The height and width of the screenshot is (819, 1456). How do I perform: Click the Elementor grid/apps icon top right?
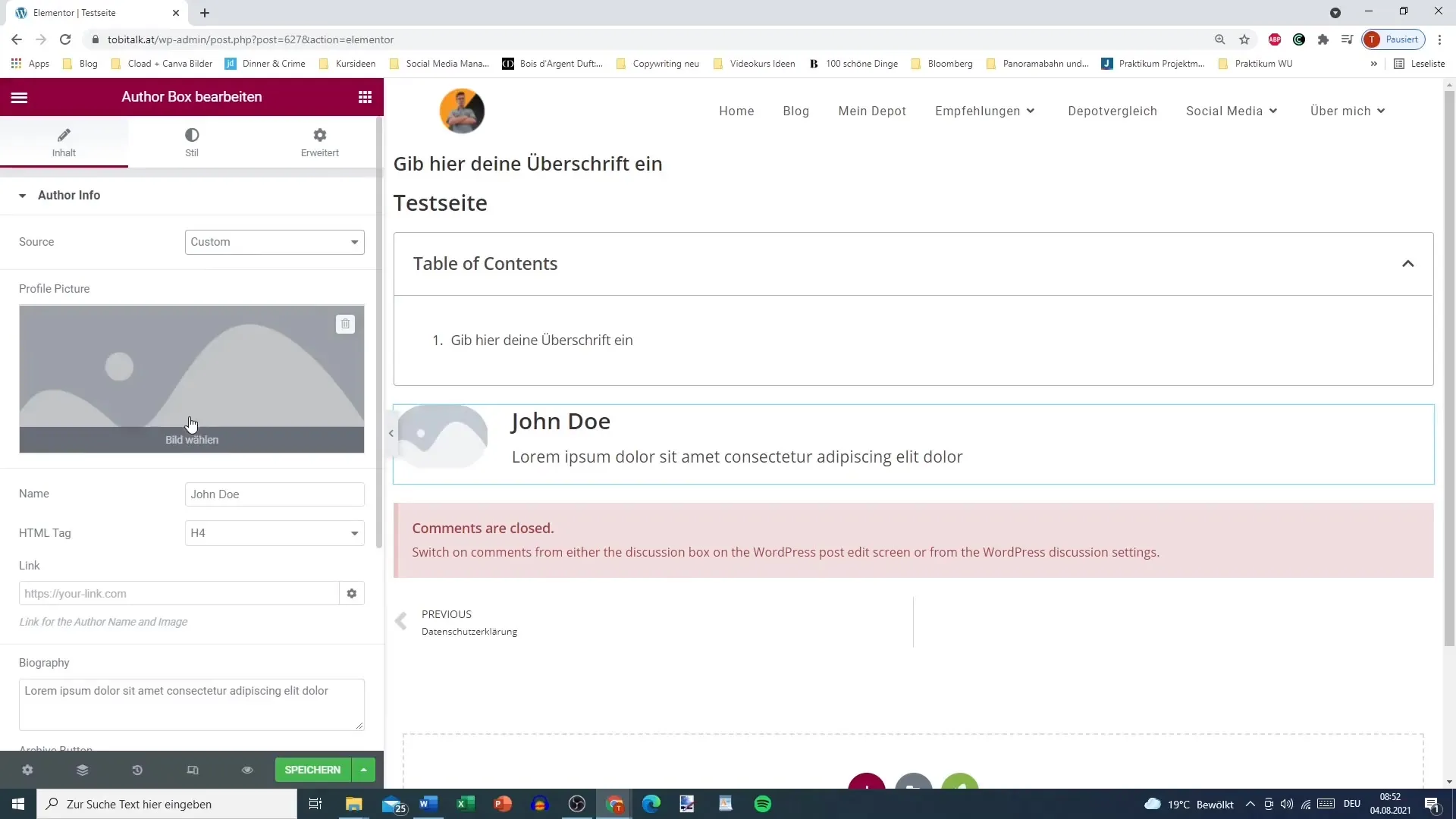pyautogui.click(x=365, y=96)
